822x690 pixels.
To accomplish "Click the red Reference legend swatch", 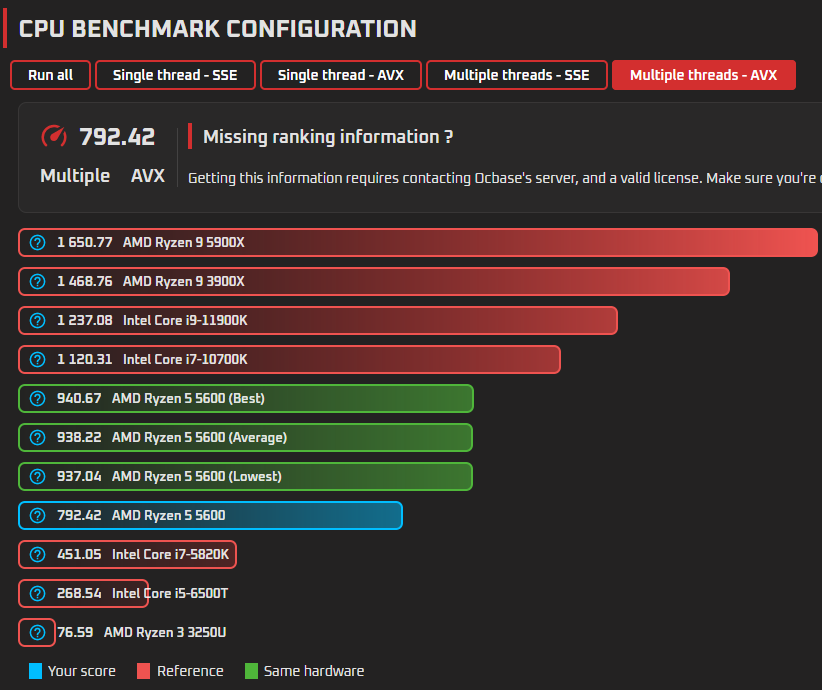I will pyautogui.click(x=143, y=671).
